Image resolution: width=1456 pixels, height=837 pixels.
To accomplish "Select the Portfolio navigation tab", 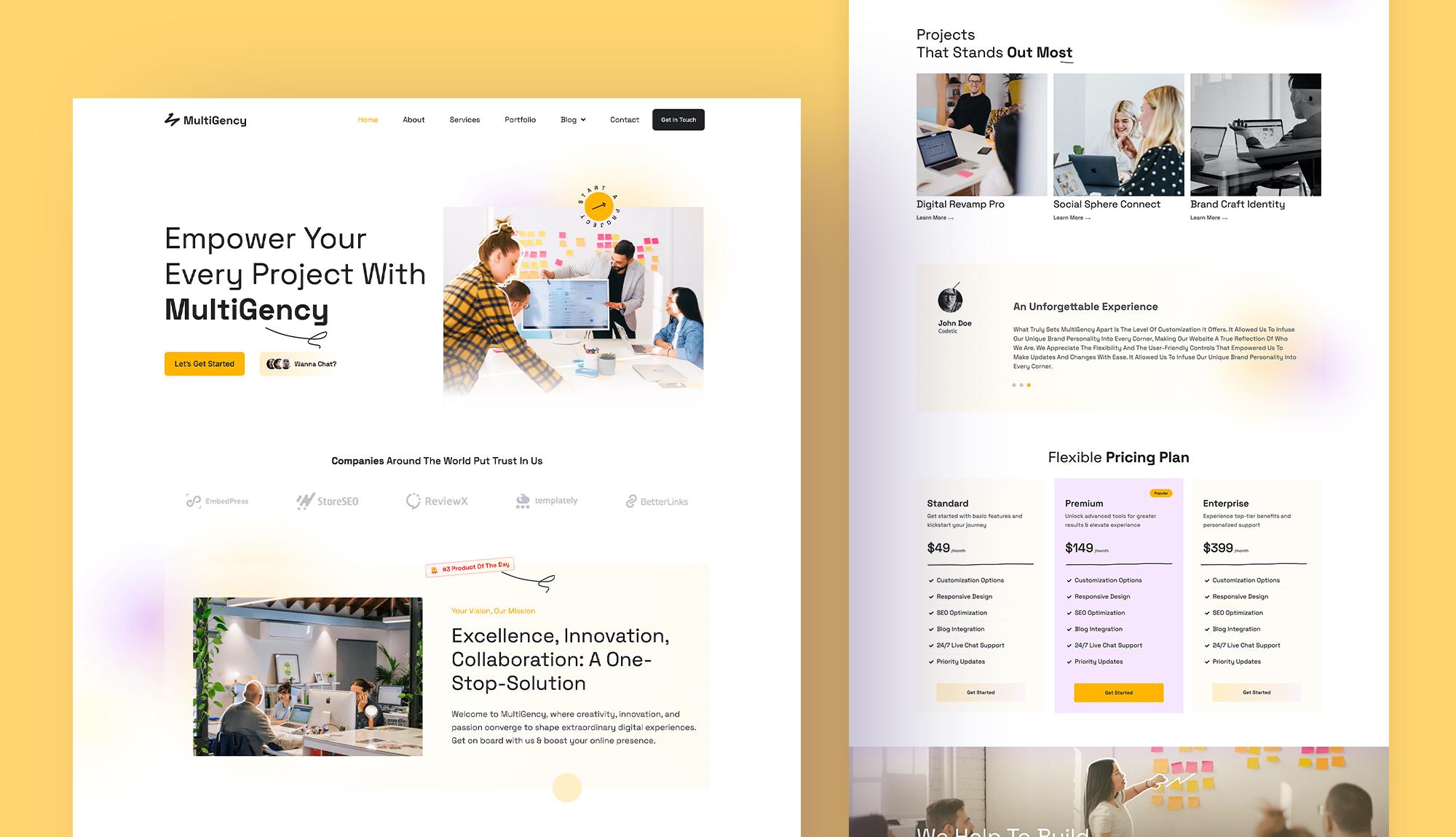I will click(520, 119).
